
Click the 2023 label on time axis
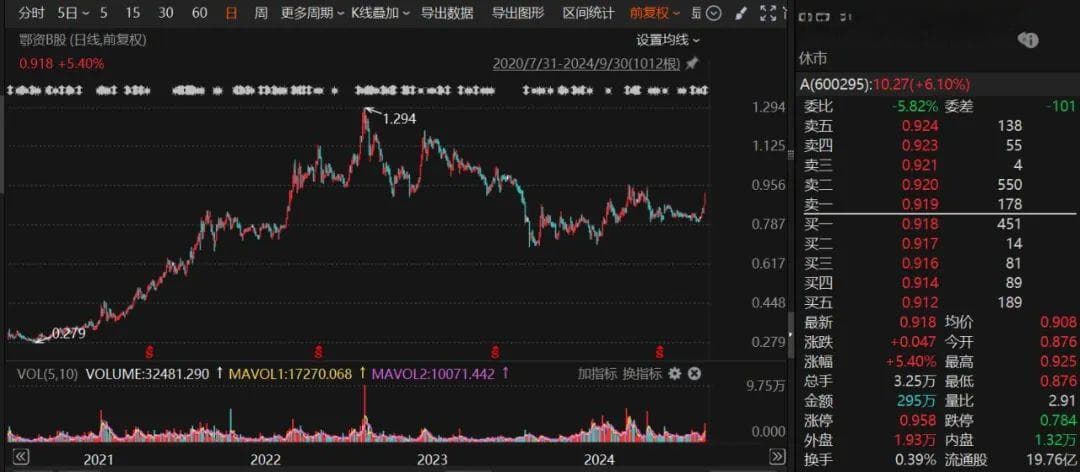pos(432,460)
